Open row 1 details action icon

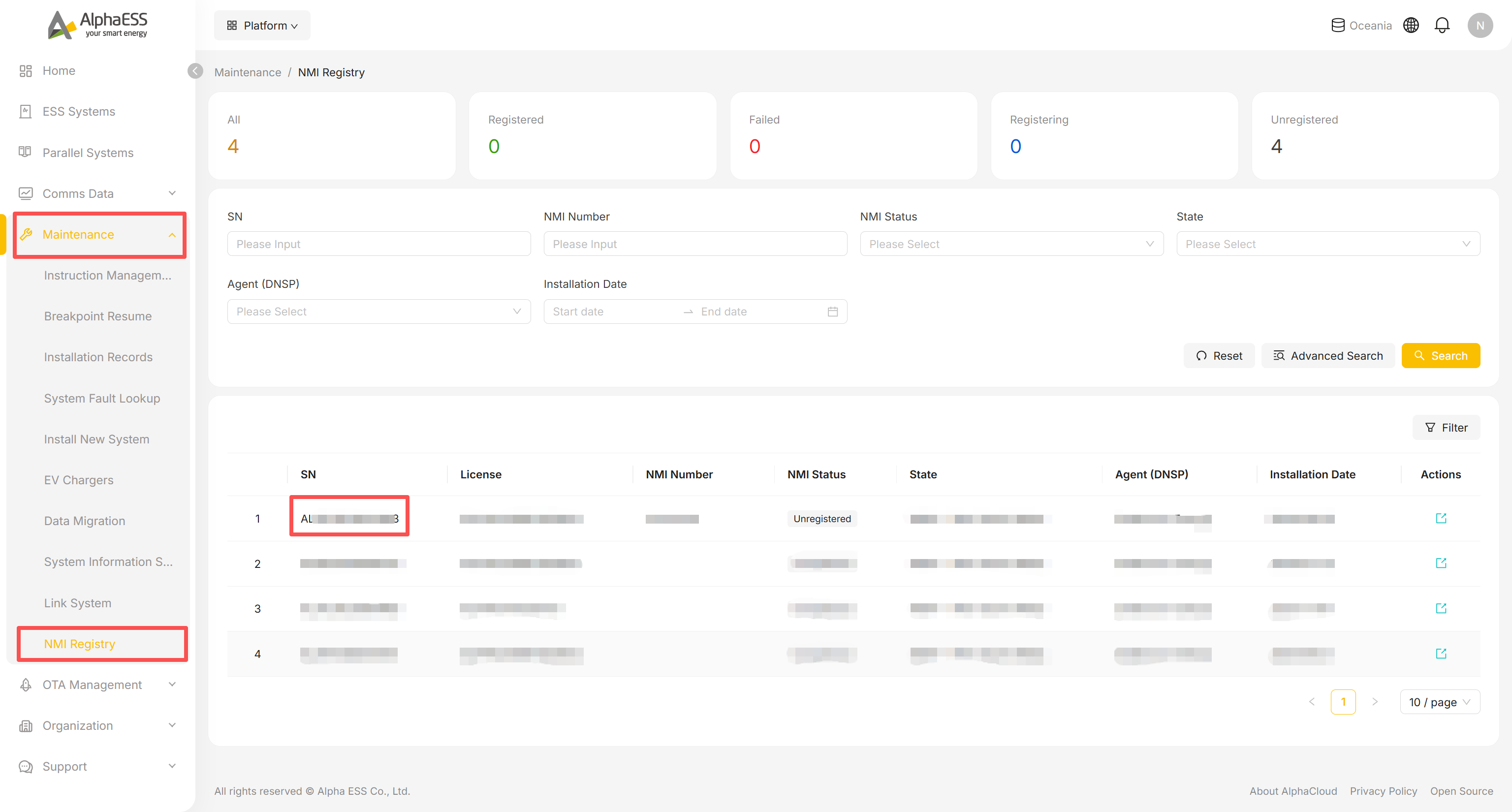pos(1441,518)
